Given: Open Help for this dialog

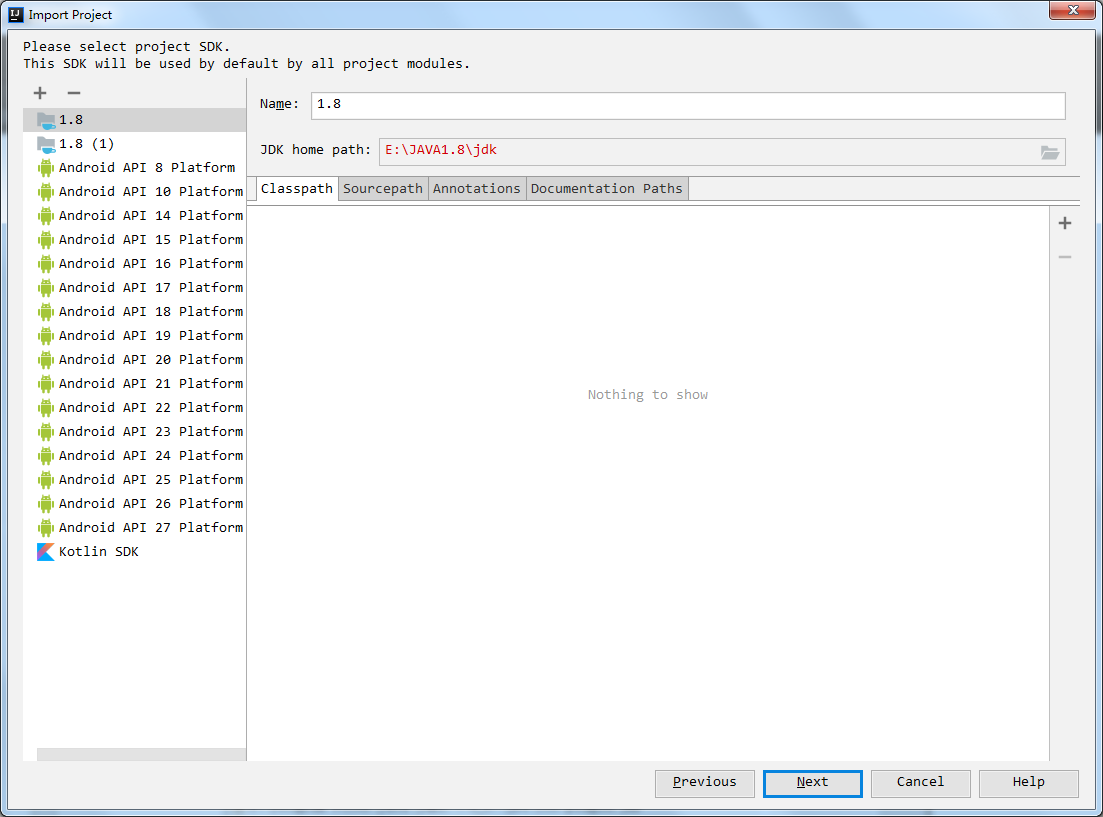Looking at the screenshot, I should point(1028,783).
